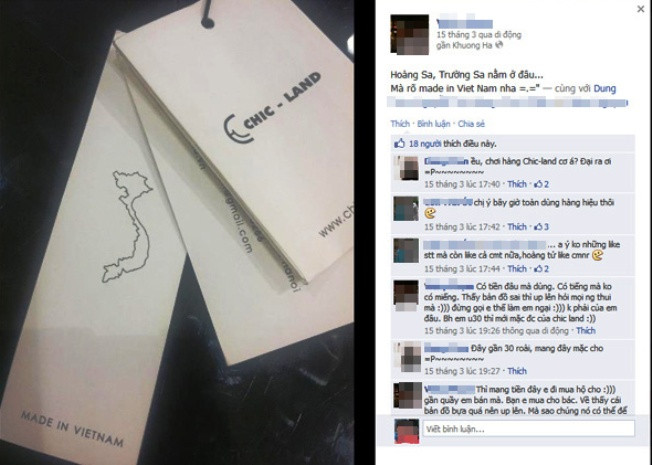
Task: Click the thumbs-up icon beside 18 người
Action: 399,143
